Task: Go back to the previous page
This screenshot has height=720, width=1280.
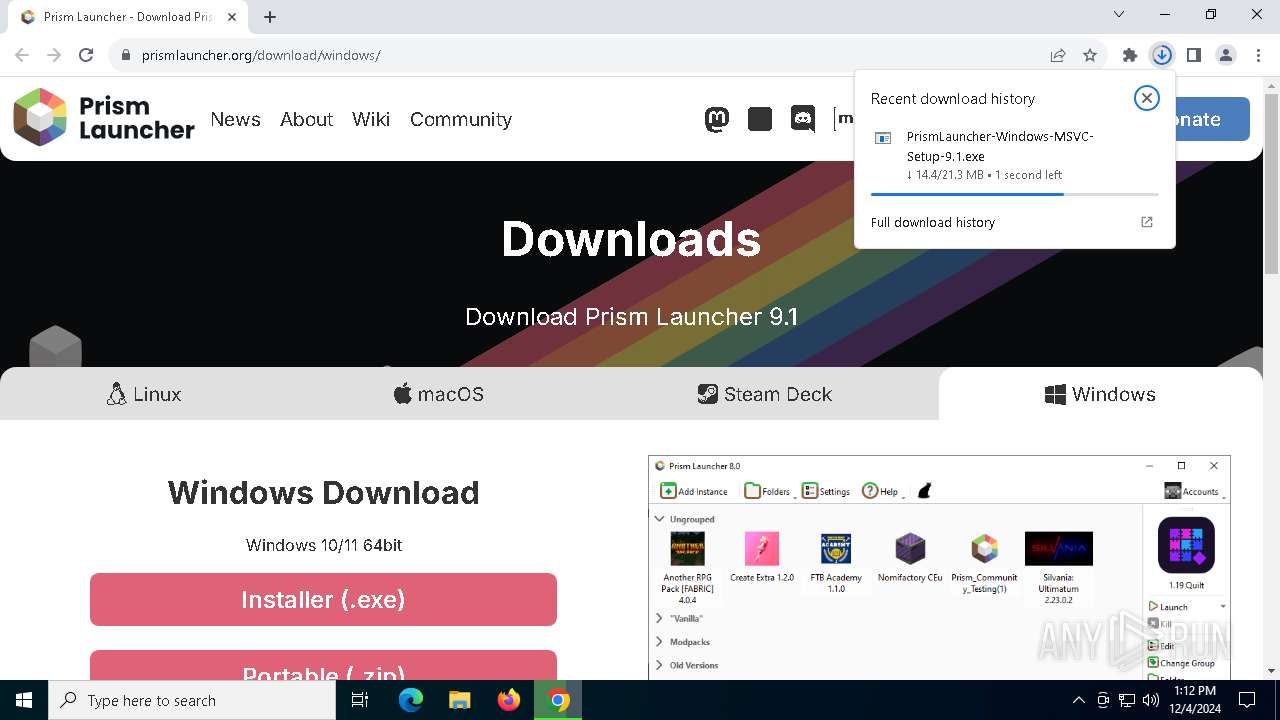Action: coord(22,55)
